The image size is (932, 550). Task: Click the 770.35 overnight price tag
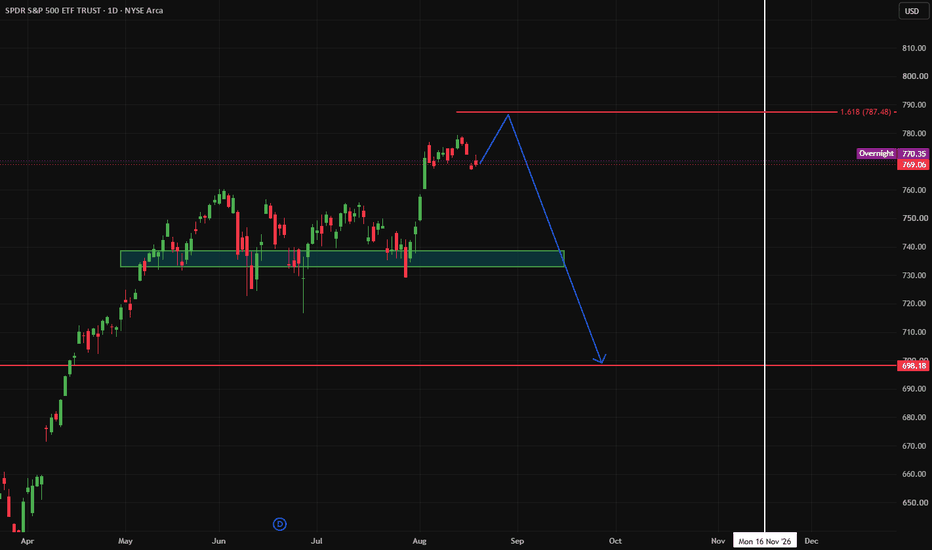tap(914, 153)
